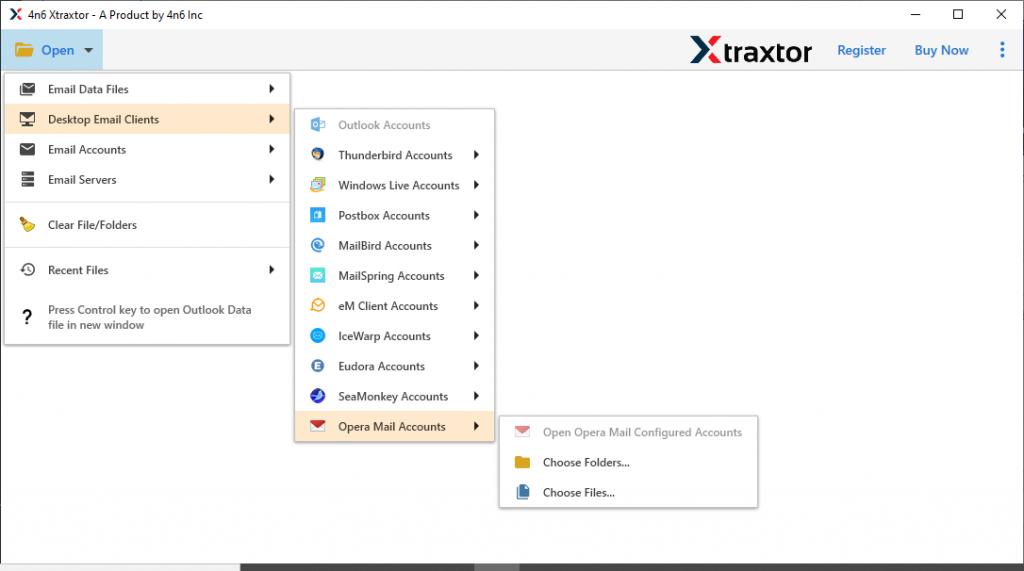Click the Email Accounts envelope icon
The height and width of the screenshot is (571, 1024).
point(27,149)
